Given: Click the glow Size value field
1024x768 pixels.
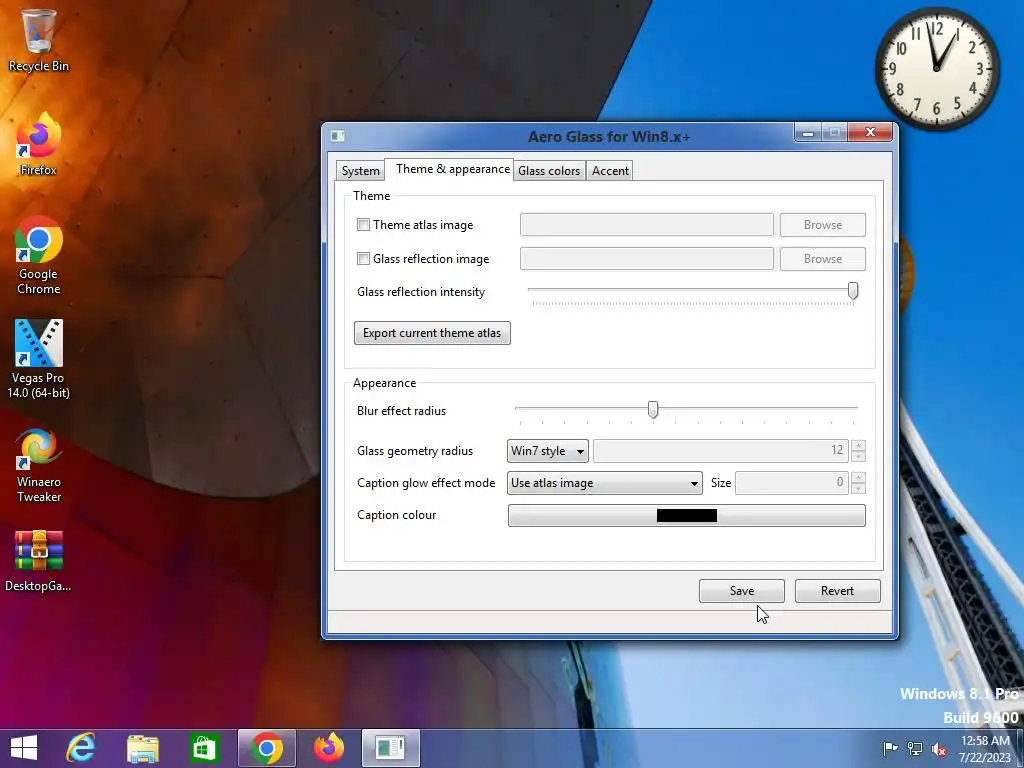Looking at the screenshot, I should (x=792, y=483).
